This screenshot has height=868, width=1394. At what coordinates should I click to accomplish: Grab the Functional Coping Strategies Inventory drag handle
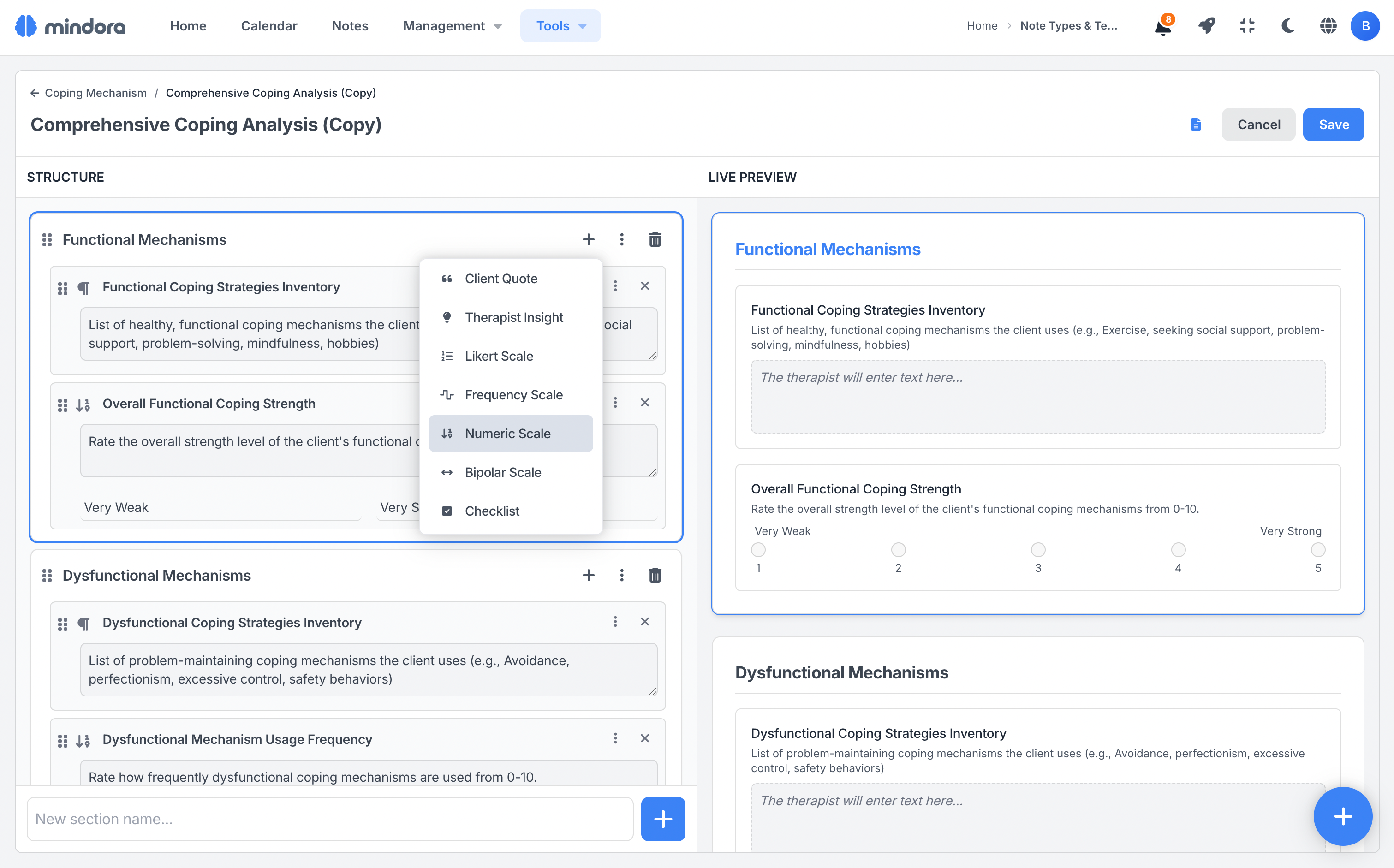click(x=63, y=288)
